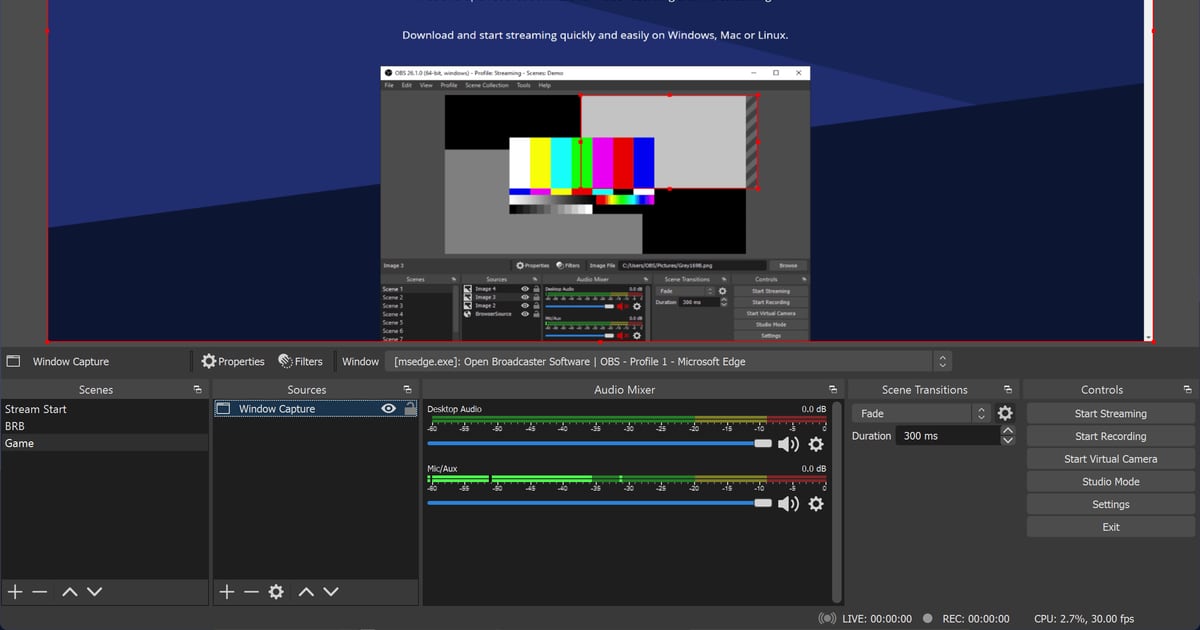Move selected source up in Sources
Viewport: 1200px width, 630px height.
306,592
